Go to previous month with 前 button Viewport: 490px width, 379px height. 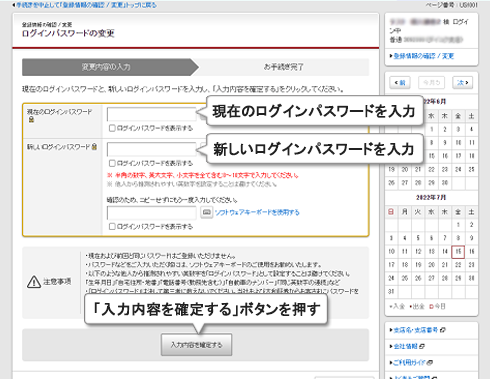400,82
